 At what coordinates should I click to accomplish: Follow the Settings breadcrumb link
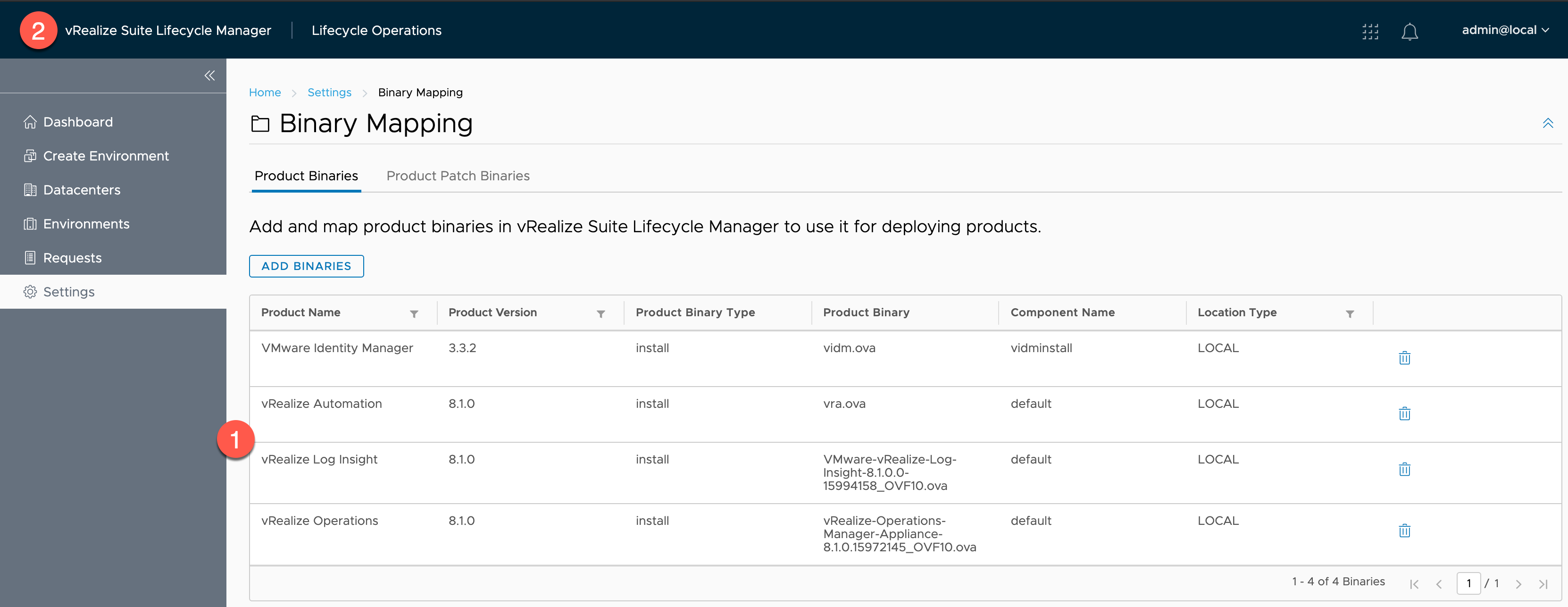click(x=329, y=93)
